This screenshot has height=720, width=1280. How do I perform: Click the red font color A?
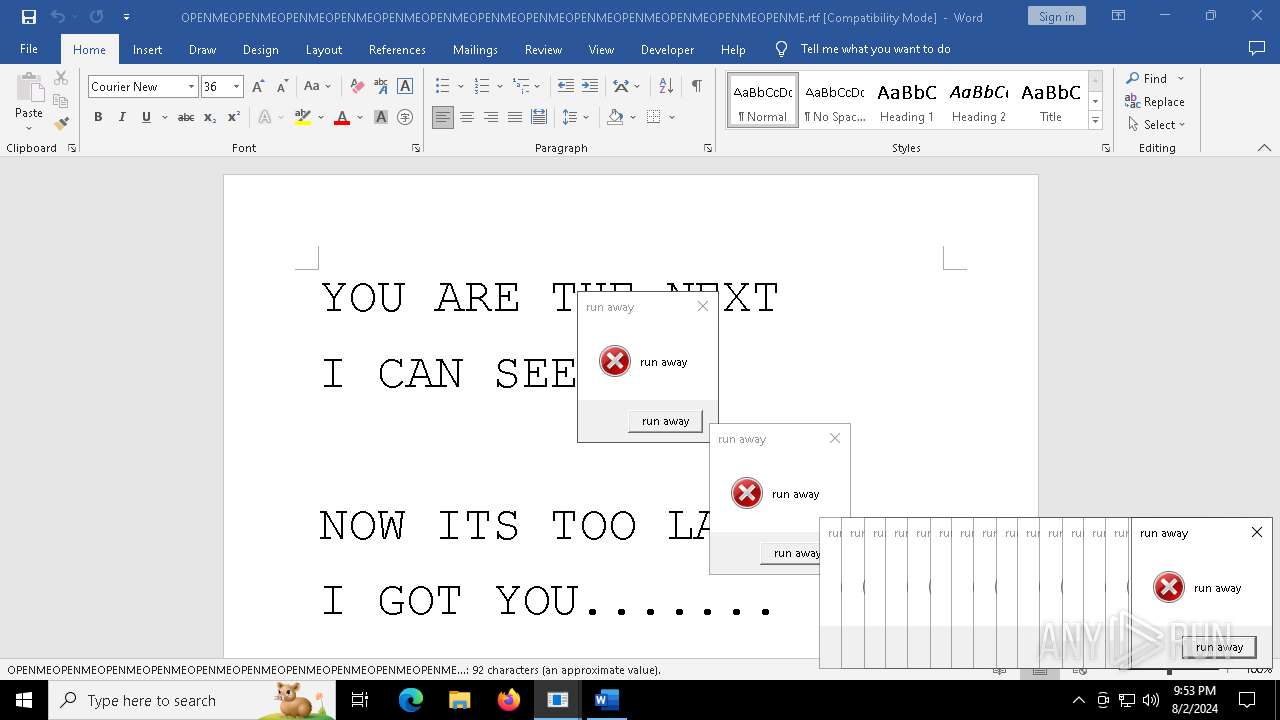click(342, 117)
